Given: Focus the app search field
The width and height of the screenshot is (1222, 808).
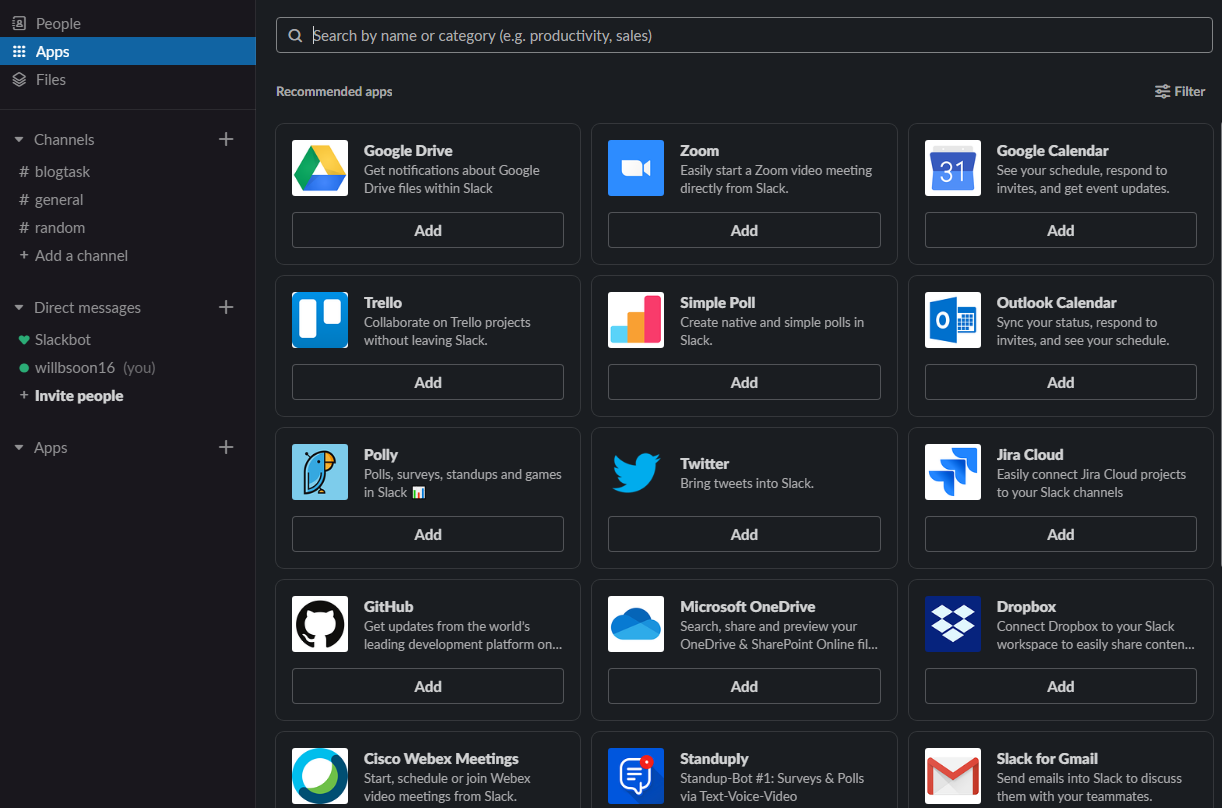Looking at the screenshot, I should pyautogui.click(x=744, y=35).
